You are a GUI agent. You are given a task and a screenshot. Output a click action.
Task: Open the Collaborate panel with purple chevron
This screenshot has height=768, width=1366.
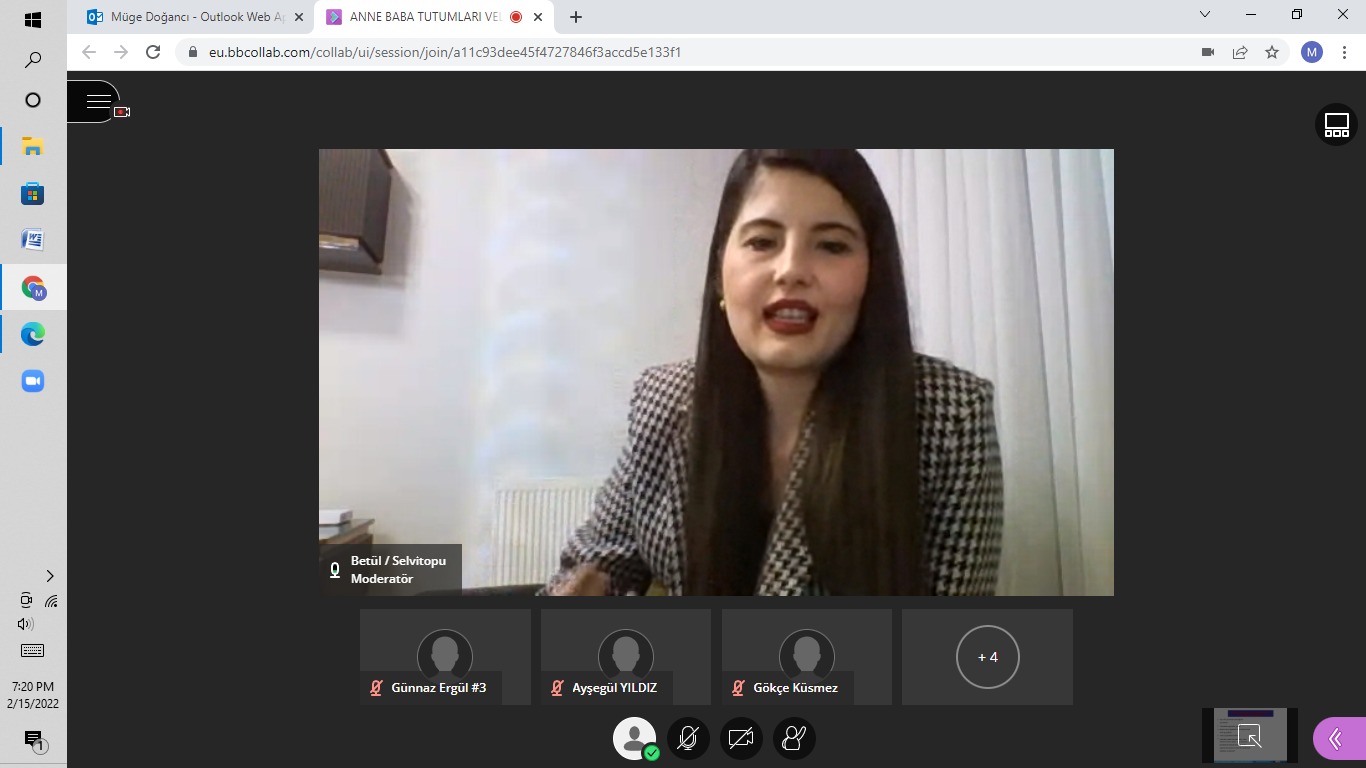pyautogui.click(x=1337, y=739)
